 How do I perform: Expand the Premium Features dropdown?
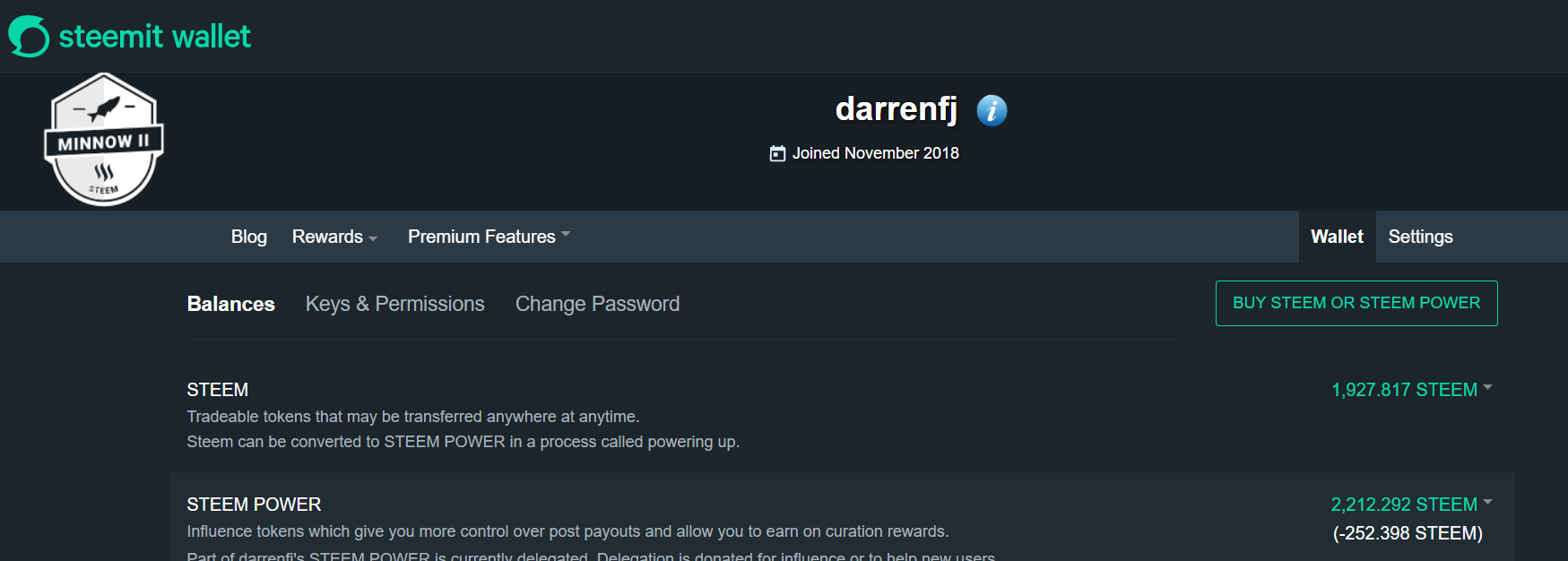click(x=489, y=237)
